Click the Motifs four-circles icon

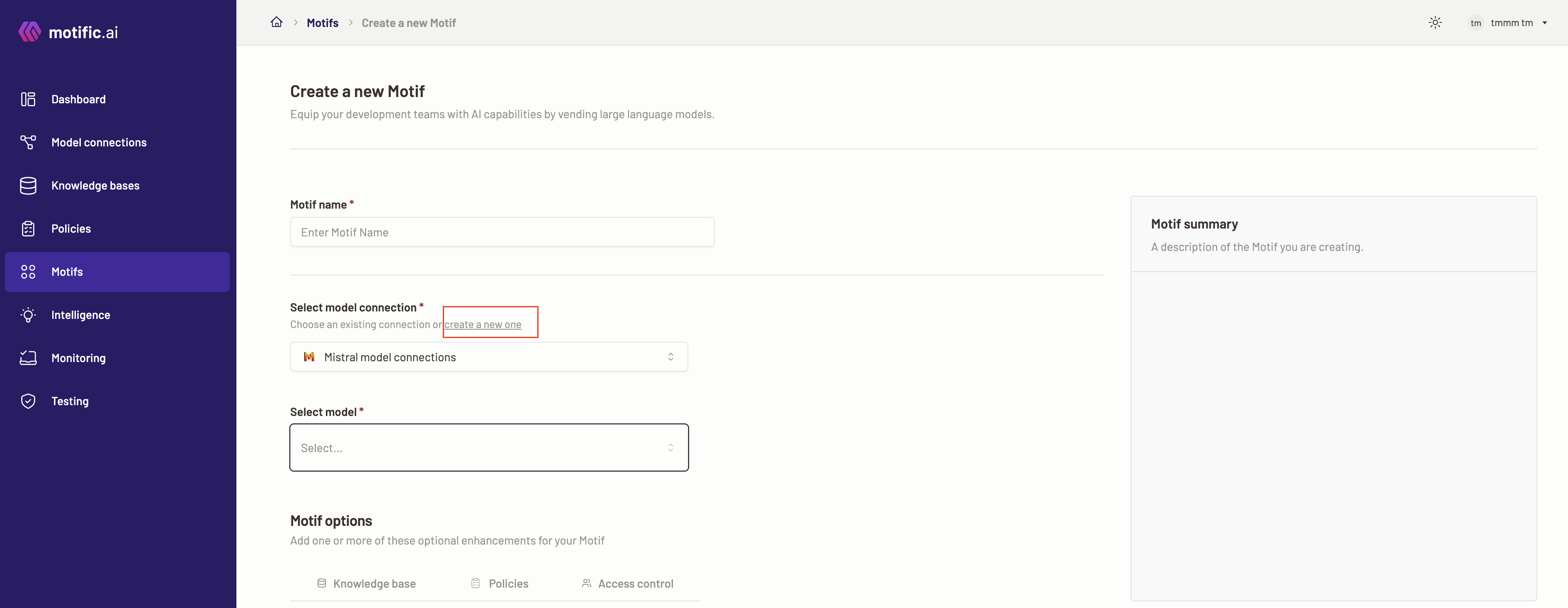click(x=28, y=272)
